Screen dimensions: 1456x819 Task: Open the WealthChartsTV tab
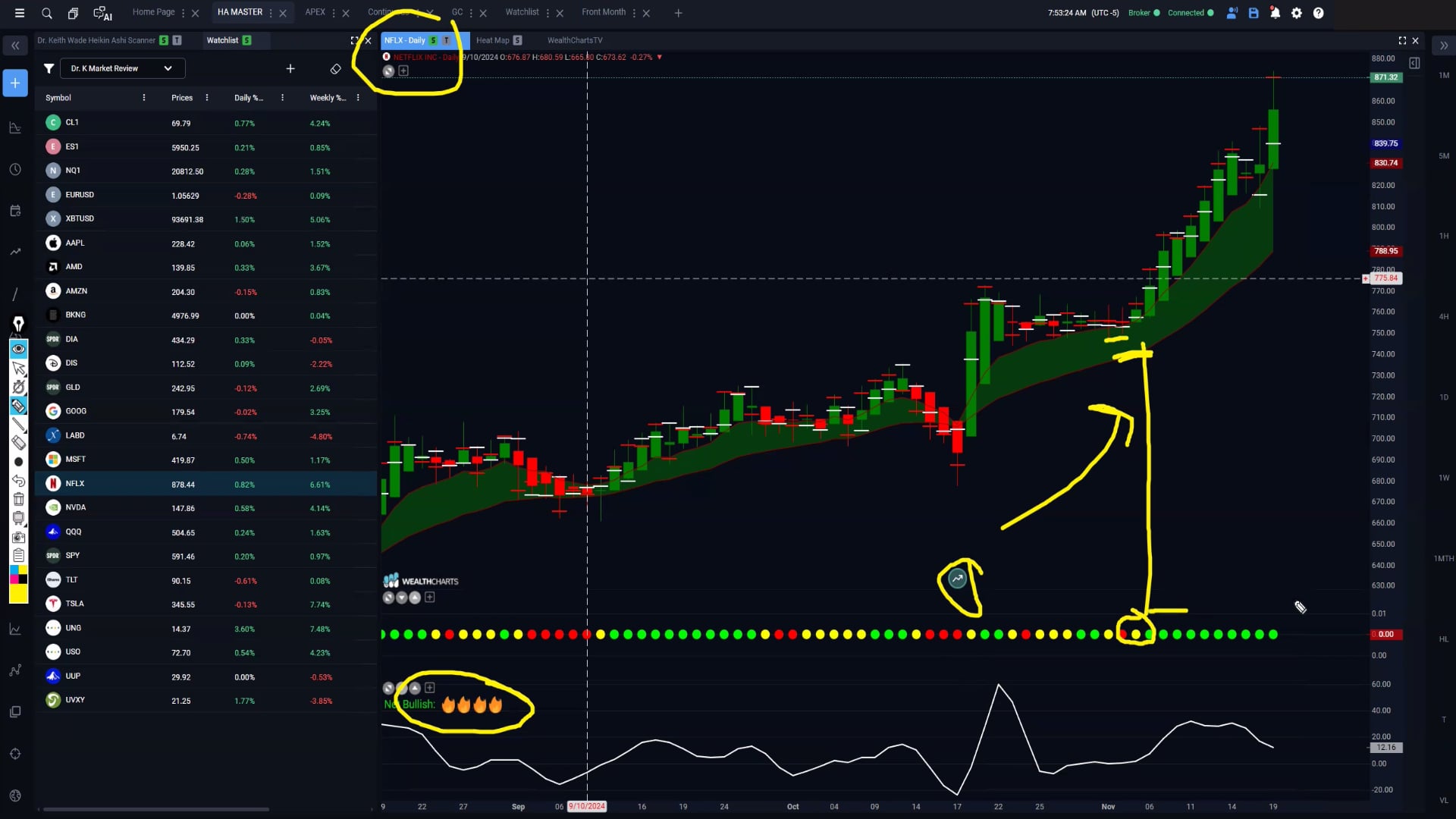point(575,40)
